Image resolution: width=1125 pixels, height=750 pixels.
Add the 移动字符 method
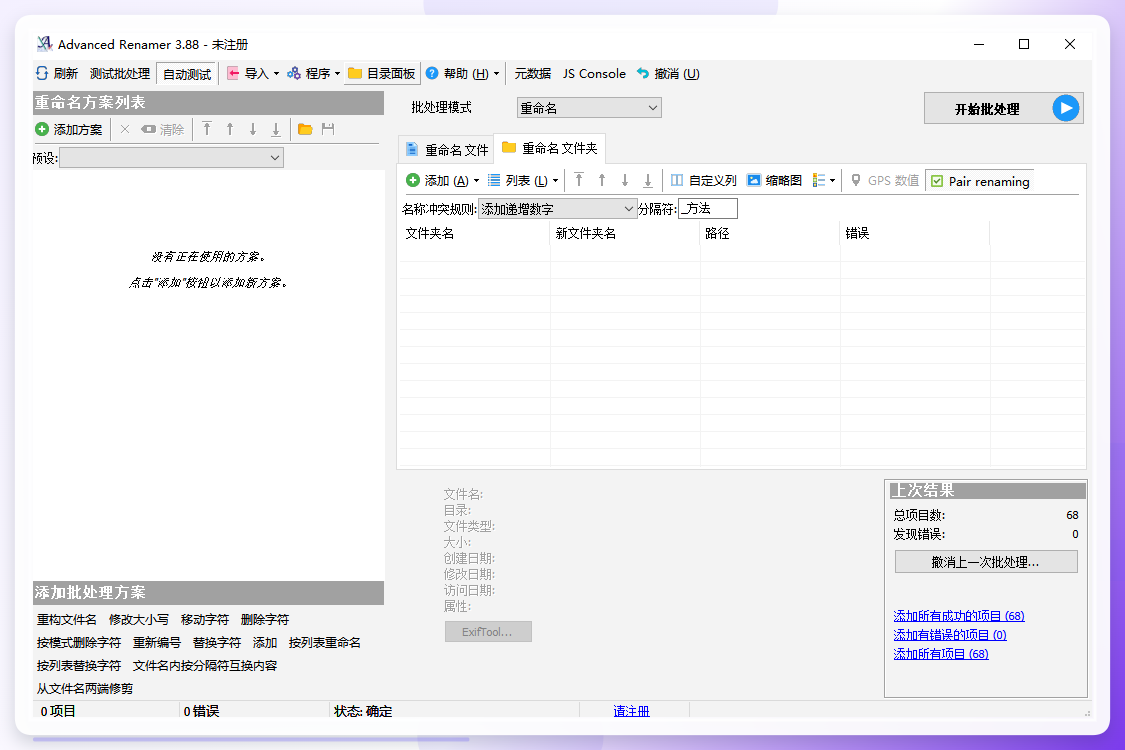pyautogui.click(x=204, y=619)
